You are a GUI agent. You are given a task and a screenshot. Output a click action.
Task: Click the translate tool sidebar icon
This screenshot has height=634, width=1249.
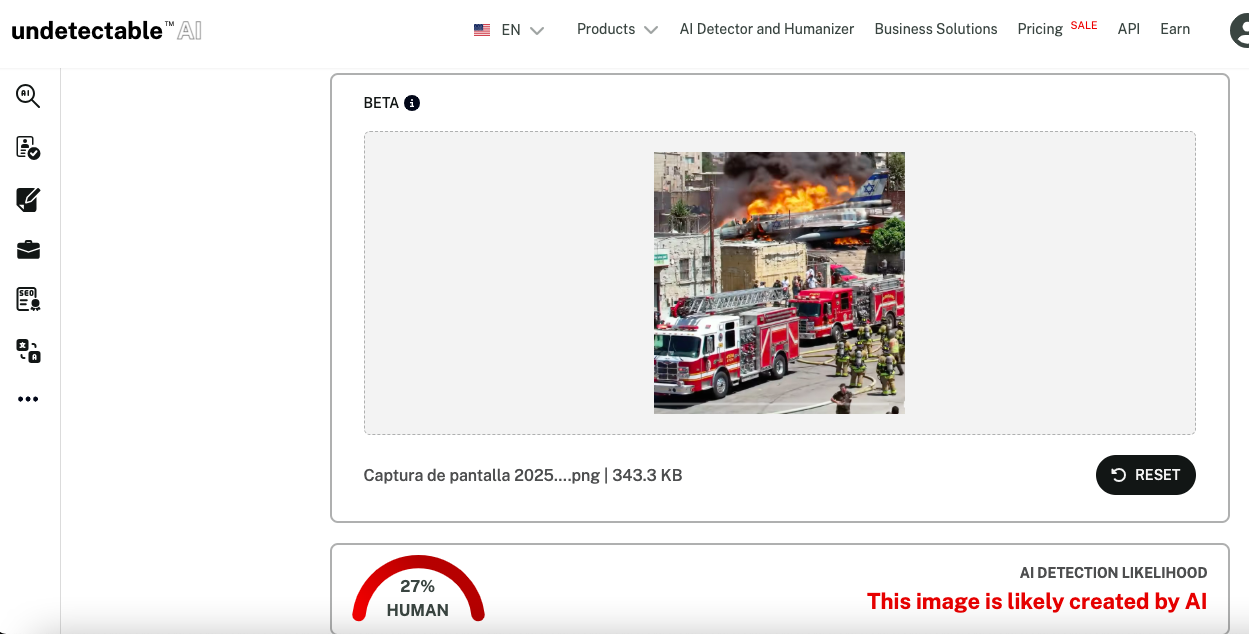point(28,350)
